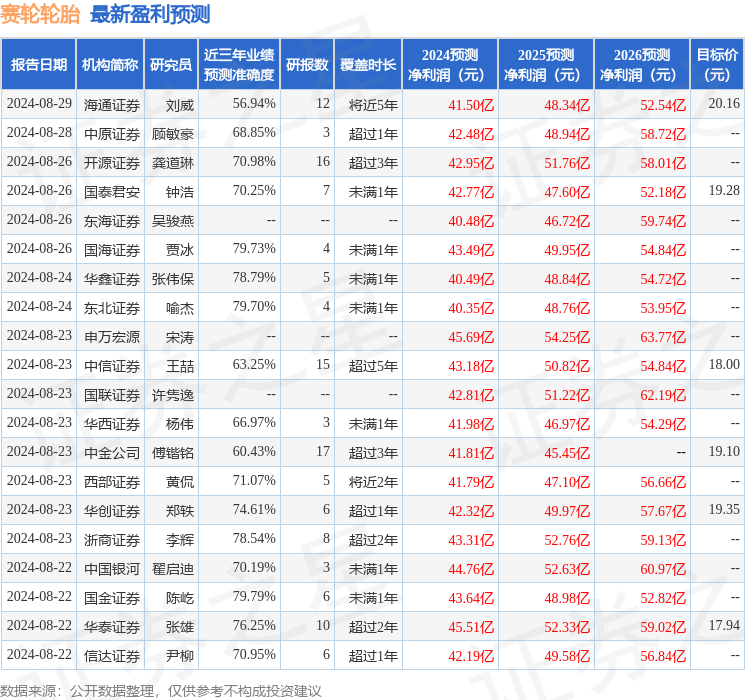Click analyst name 顾敏豪
Screen dimensions: 745x700
[x=173, y=134]
